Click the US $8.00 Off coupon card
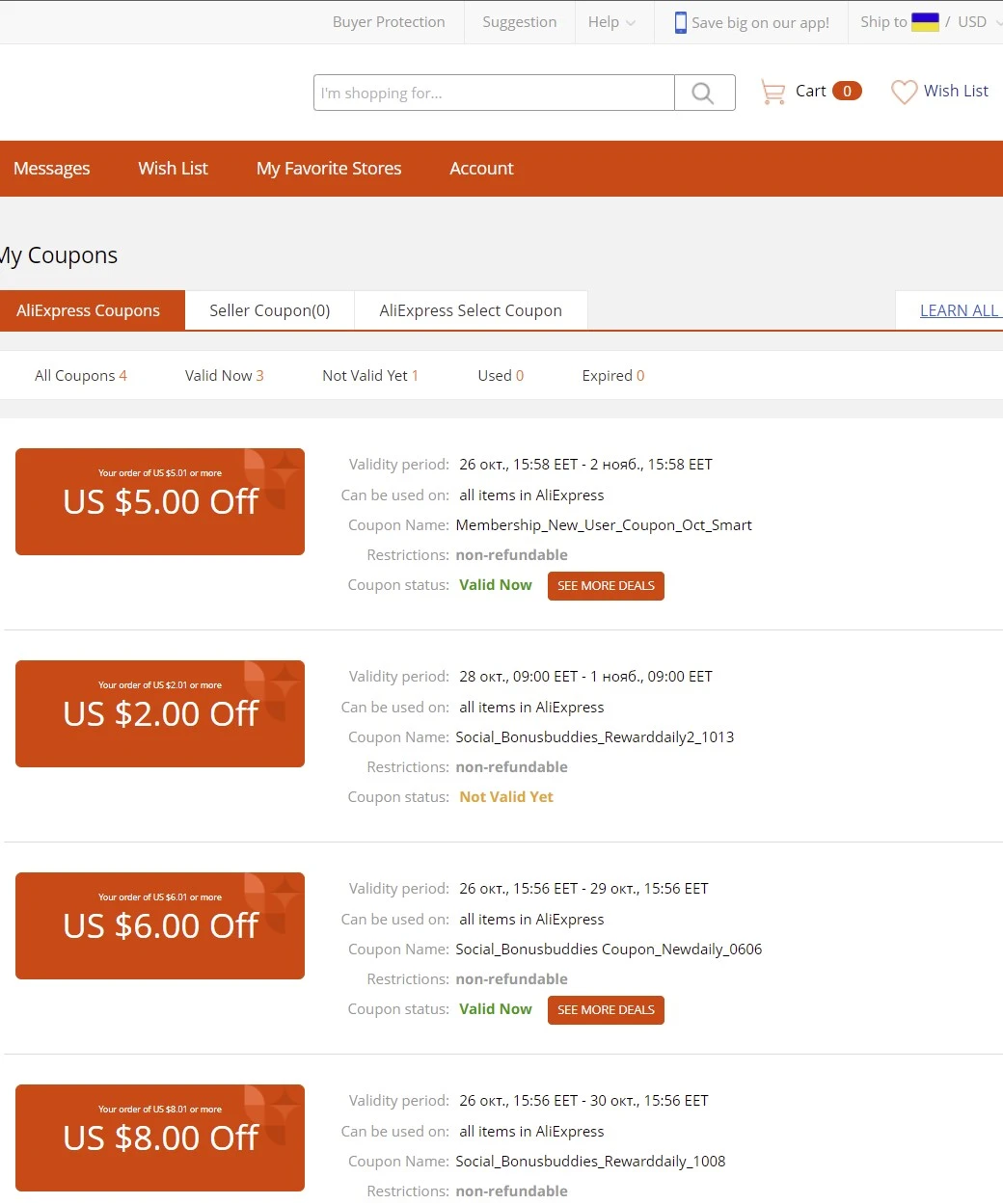Screen dimensions: 1003x1204 click(160, 1137)
